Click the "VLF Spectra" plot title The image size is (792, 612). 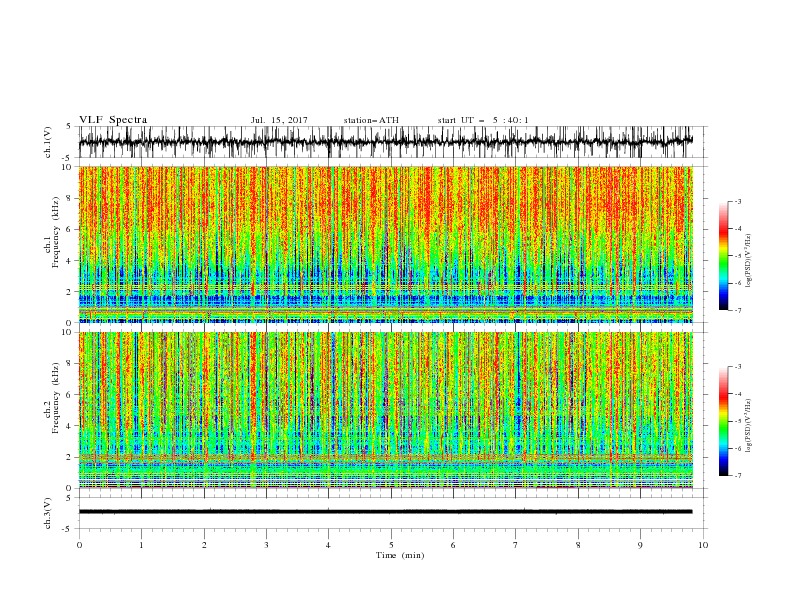pos(113,120)
